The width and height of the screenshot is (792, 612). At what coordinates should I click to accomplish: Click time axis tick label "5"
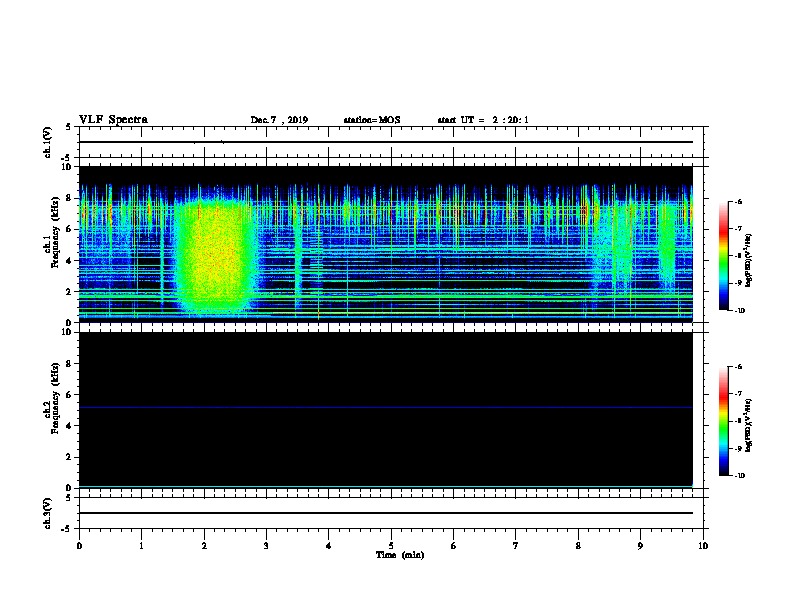(x=391, y=546)
